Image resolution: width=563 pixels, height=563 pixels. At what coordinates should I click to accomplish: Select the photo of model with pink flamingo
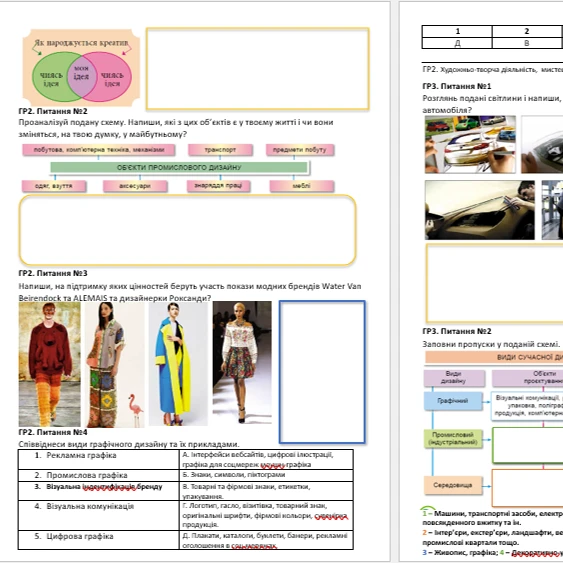pos(115,364)
